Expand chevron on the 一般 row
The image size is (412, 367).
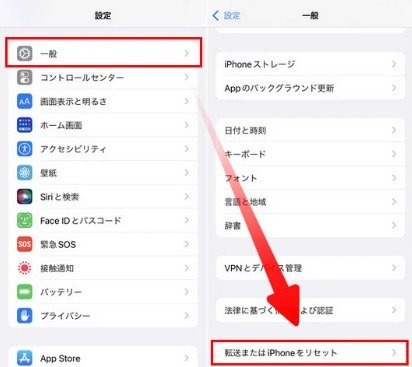[x=187, y=53]
